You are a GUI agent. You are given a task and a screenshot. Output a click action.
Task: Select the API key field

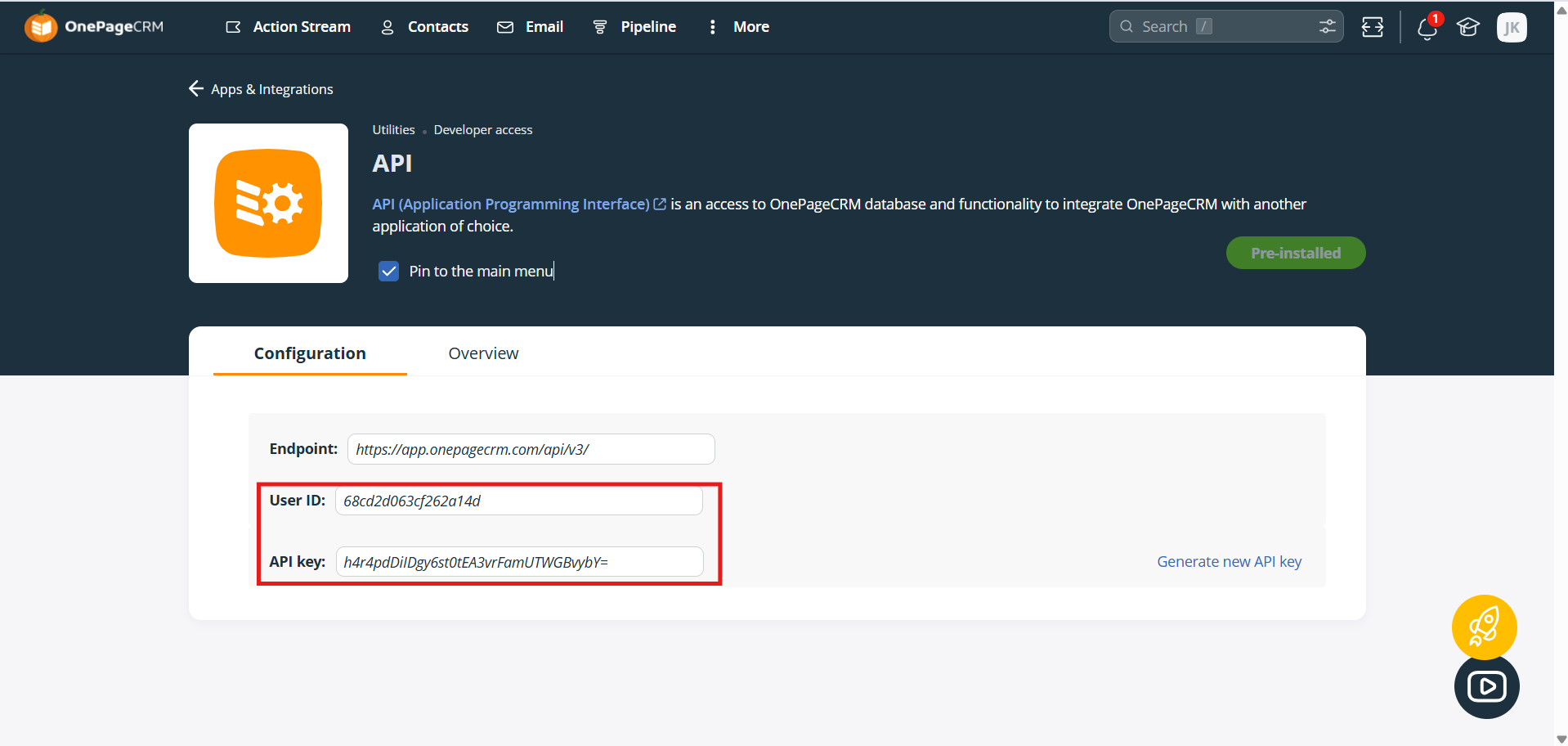(520, 562)
